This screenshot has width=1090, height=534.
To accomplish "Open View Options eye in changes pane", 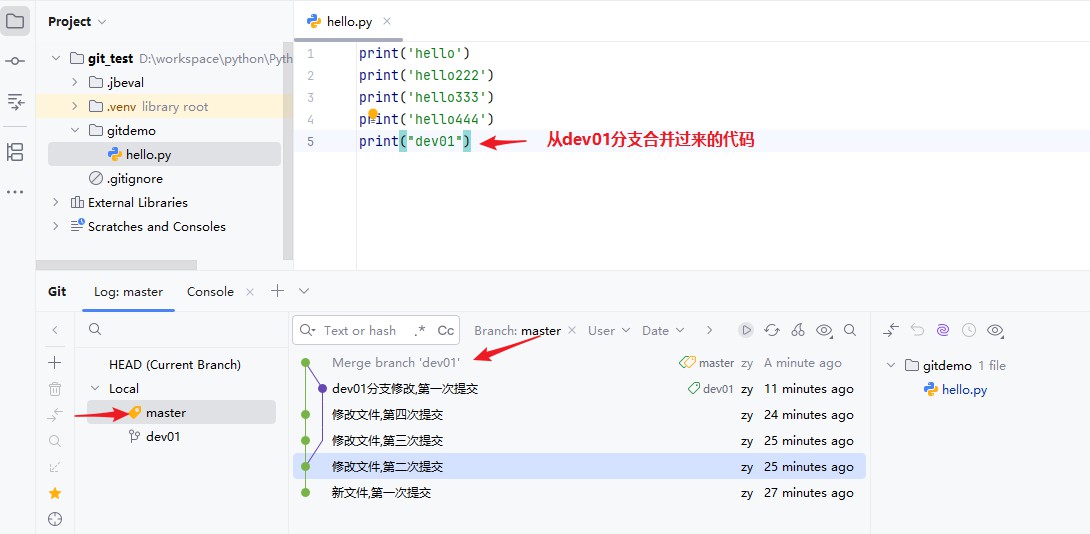I will coord(995,330).
